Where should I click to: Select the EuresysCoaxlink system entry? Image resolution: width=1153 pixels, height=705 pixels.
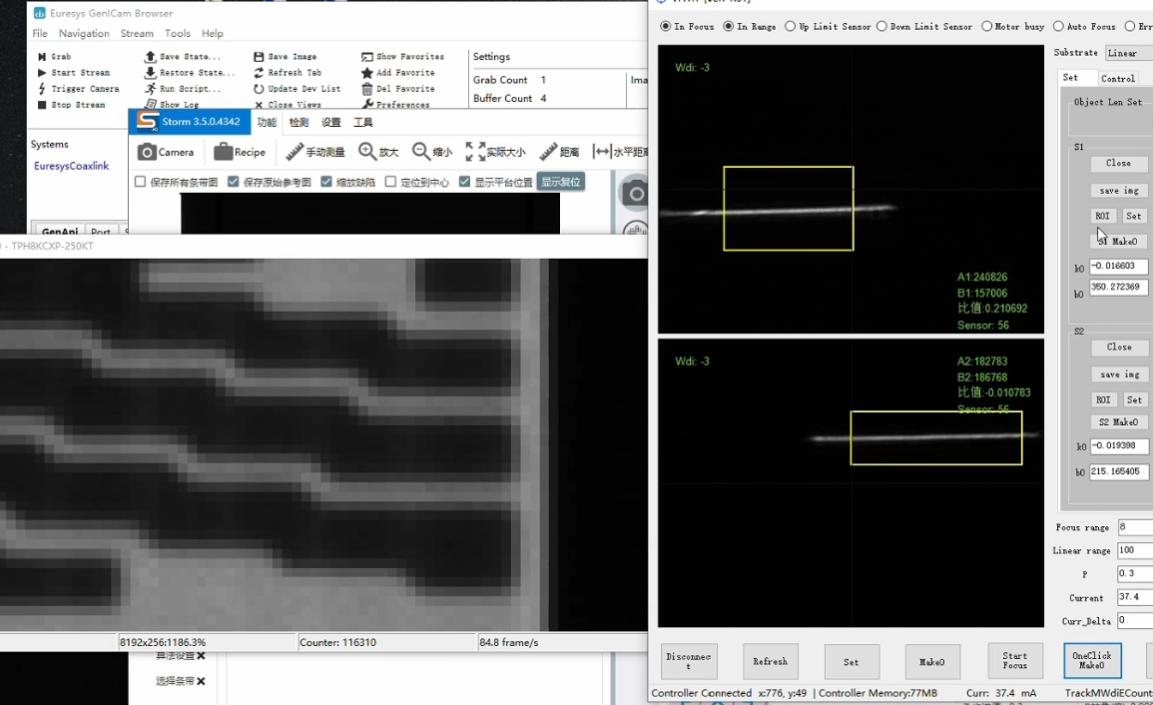(71, 166)
